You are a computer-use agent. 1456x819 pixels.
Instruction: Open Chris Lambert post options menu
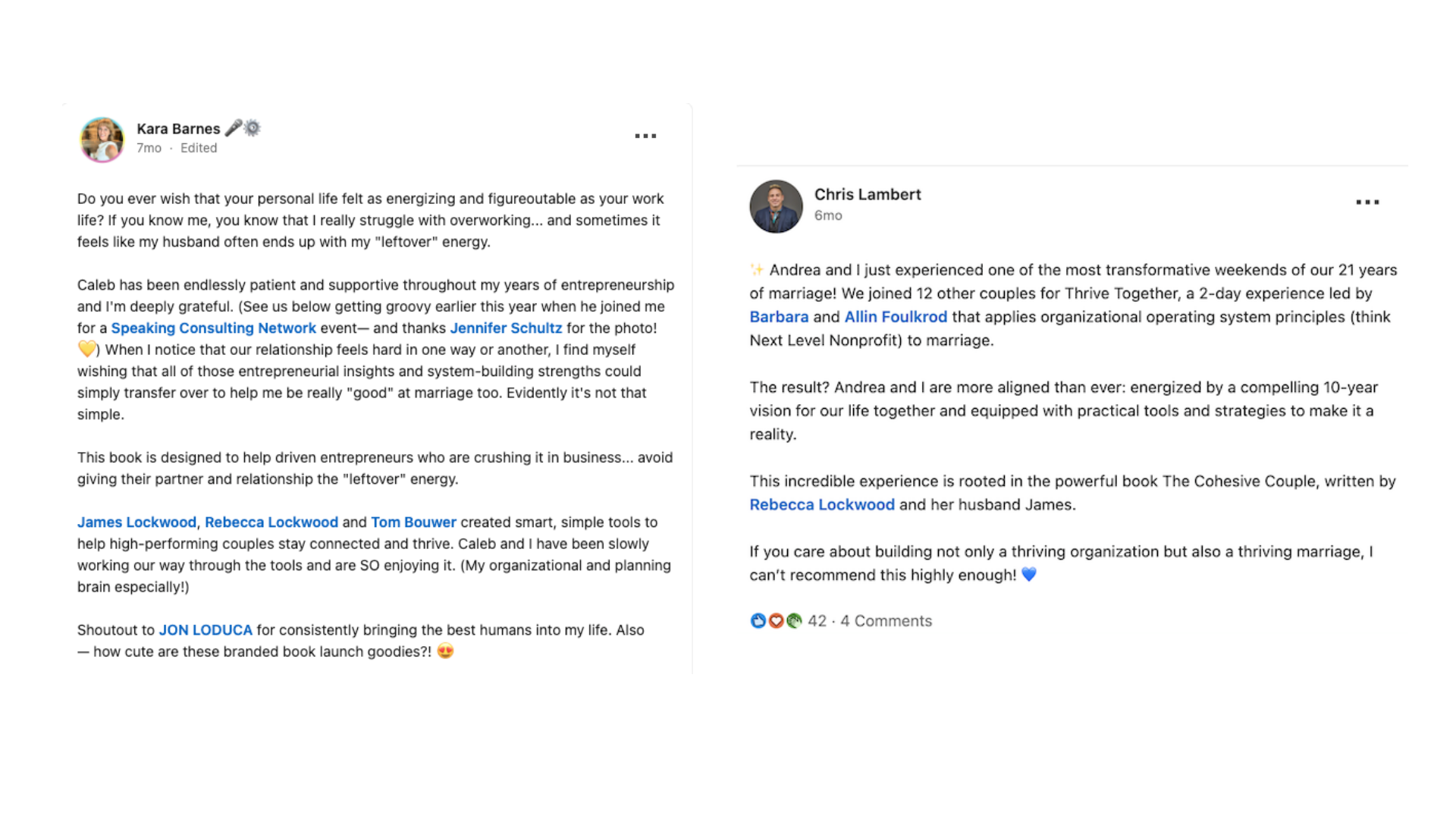(x=1367, y=202)
